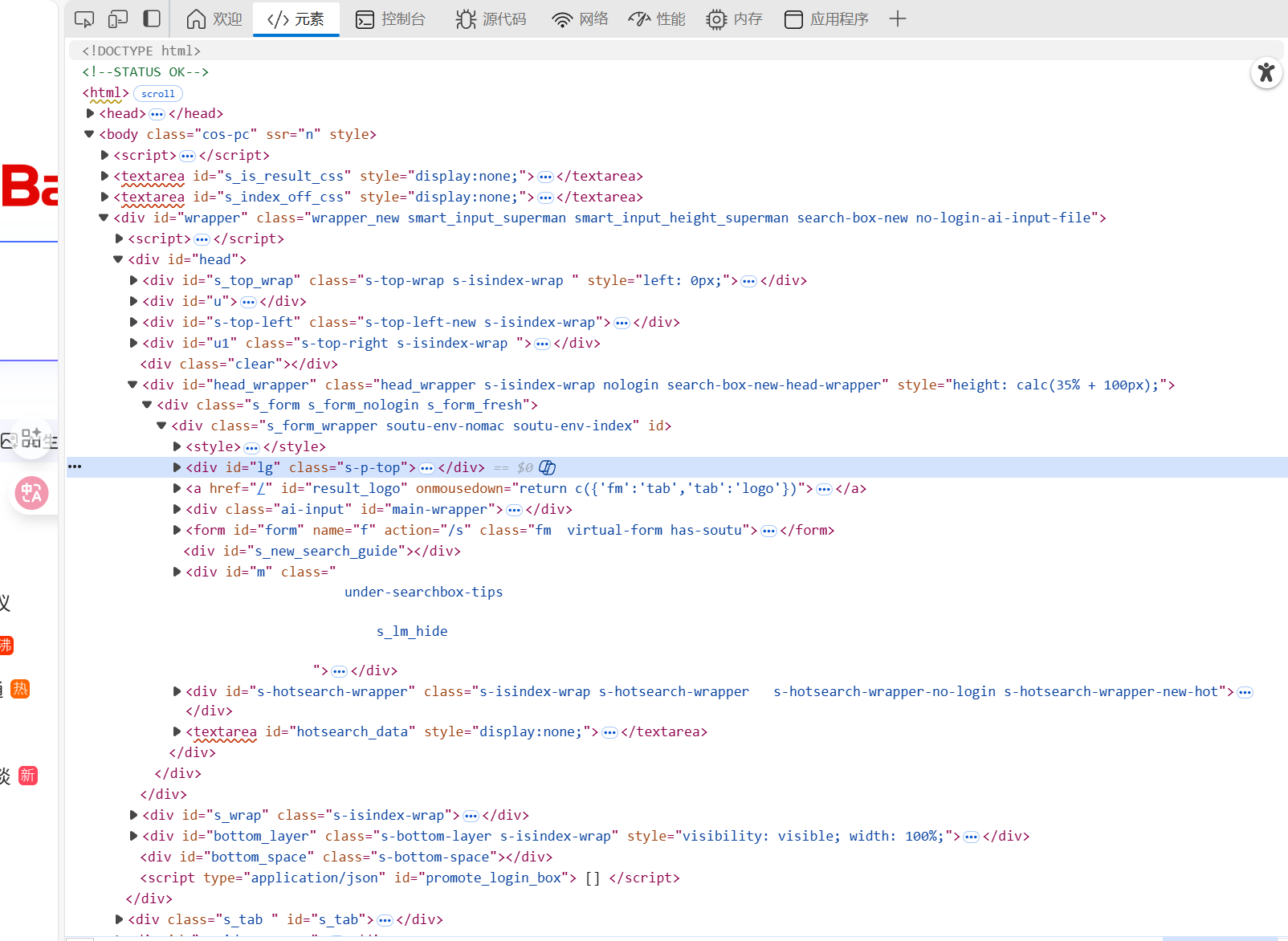The image size is (1288, 941).
Task: Open the 网络 network tab
Action: [x=581, y=19]
